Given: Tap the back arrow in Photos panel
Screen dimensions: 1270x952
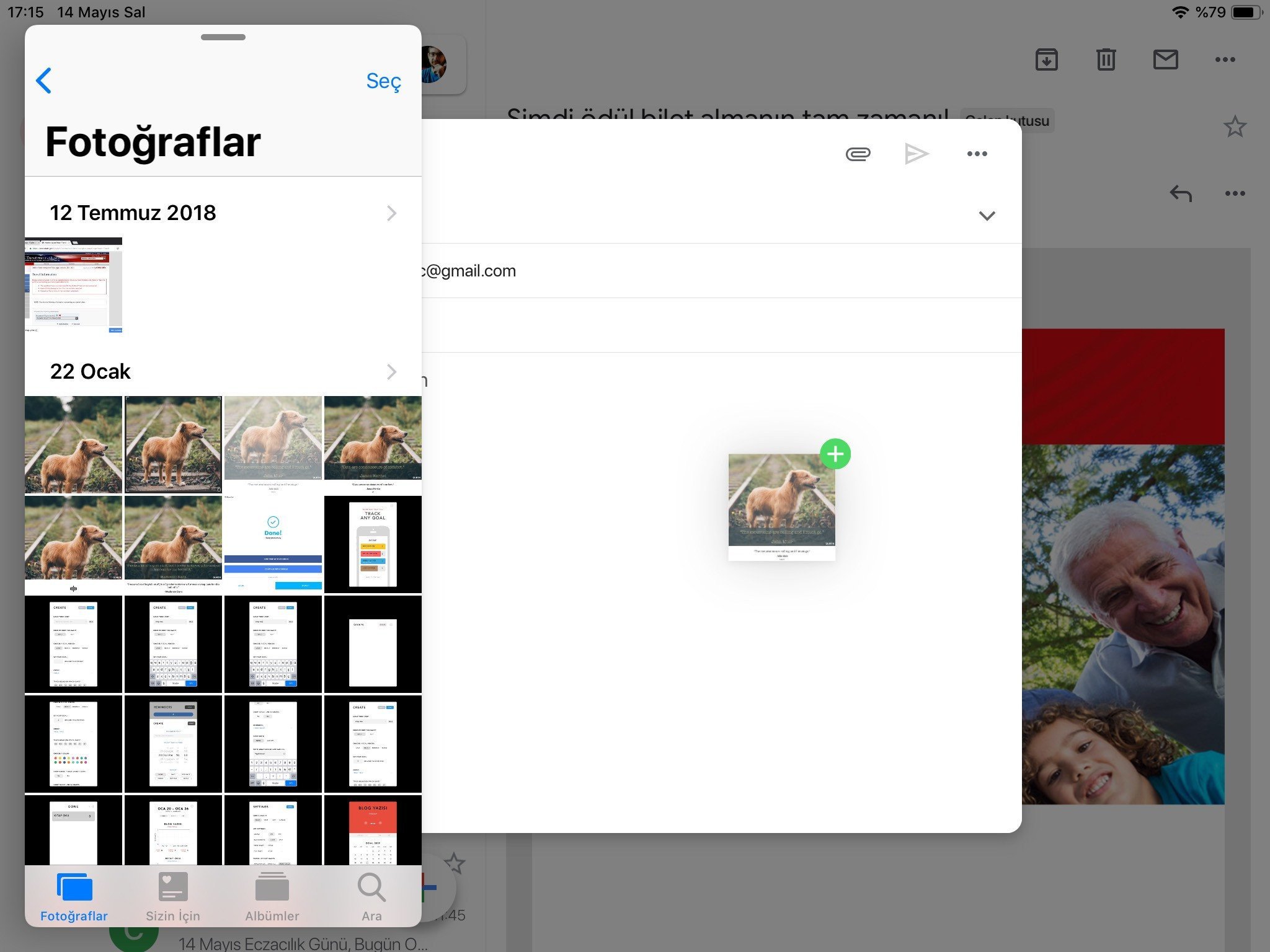Looking at the screenshot, I should (x=44, y=81).
